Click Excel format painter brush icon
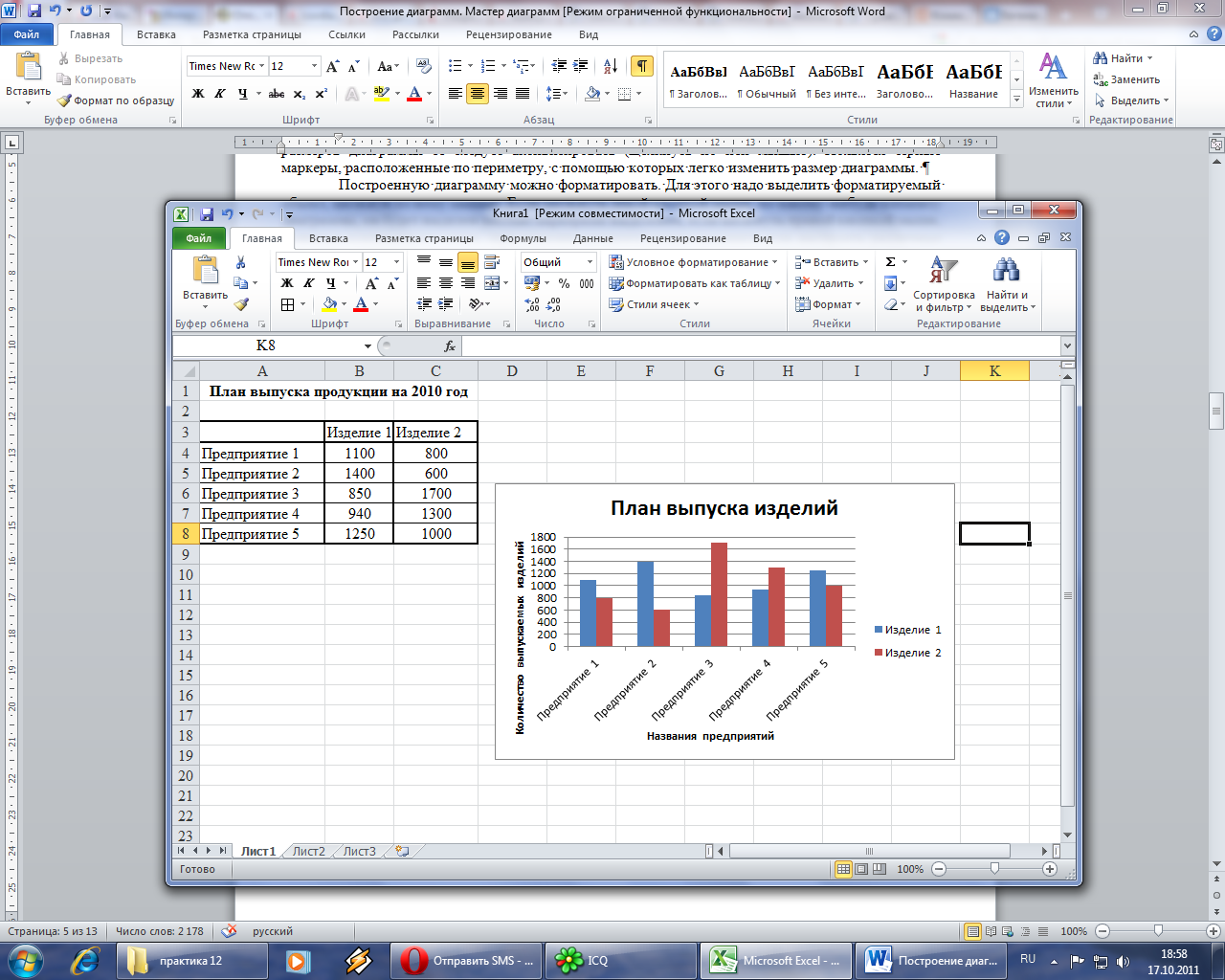The image size is (1225, 980). pyautogui.click(x=240, y=304)
